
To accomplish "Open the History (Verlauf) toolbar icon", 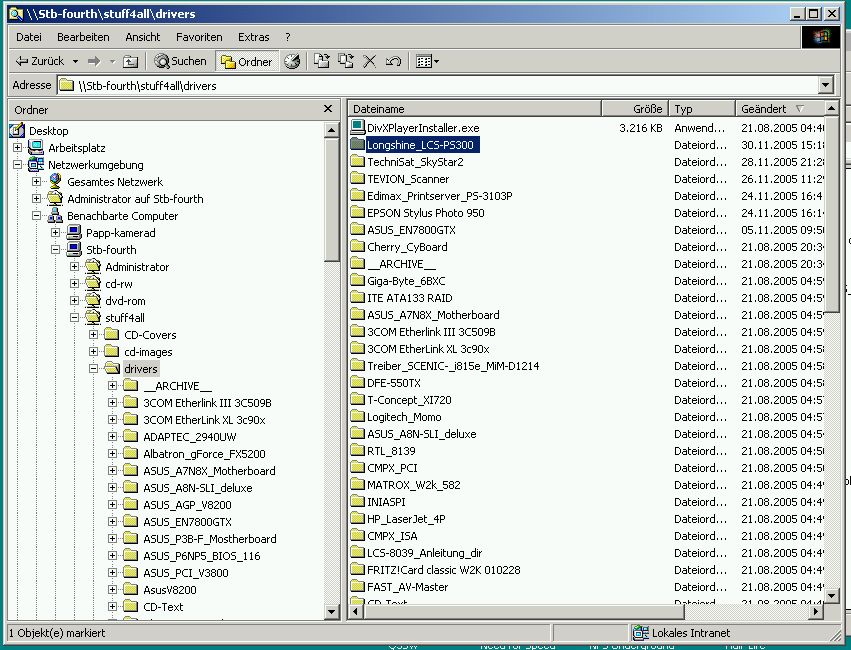I will tap(292, 62).
